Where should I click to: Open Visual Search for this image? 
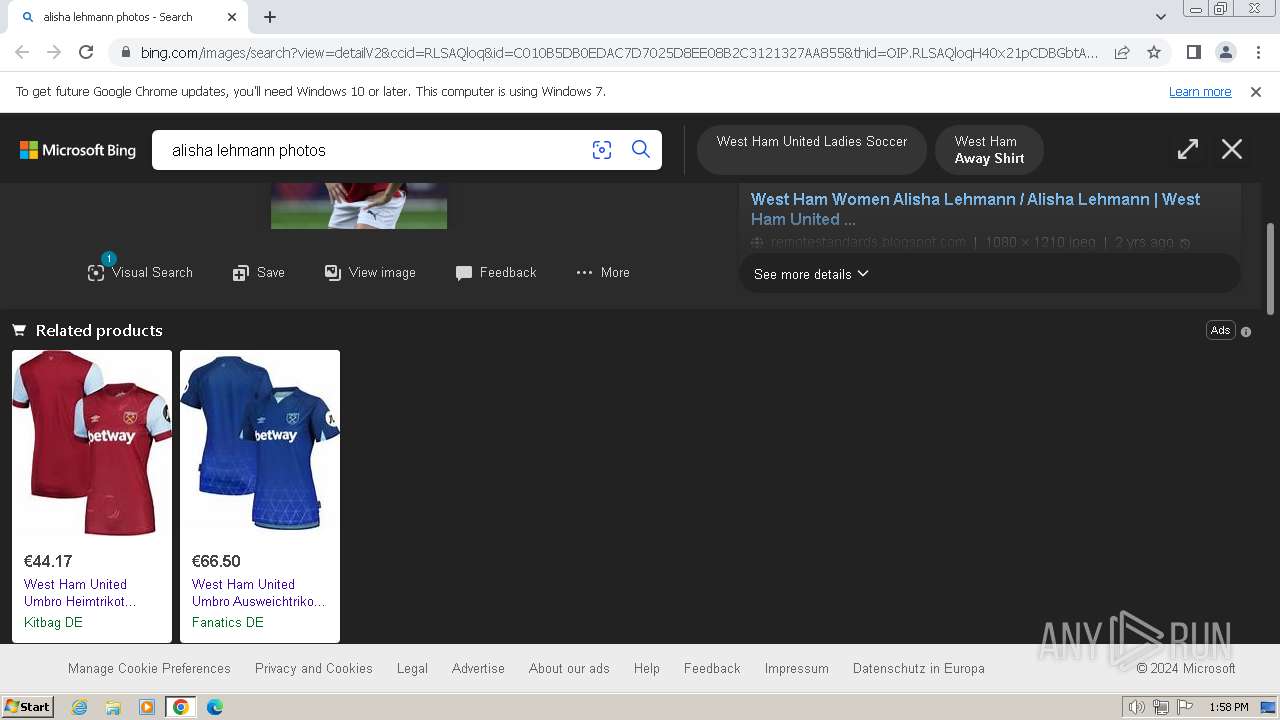pos(140,272)
